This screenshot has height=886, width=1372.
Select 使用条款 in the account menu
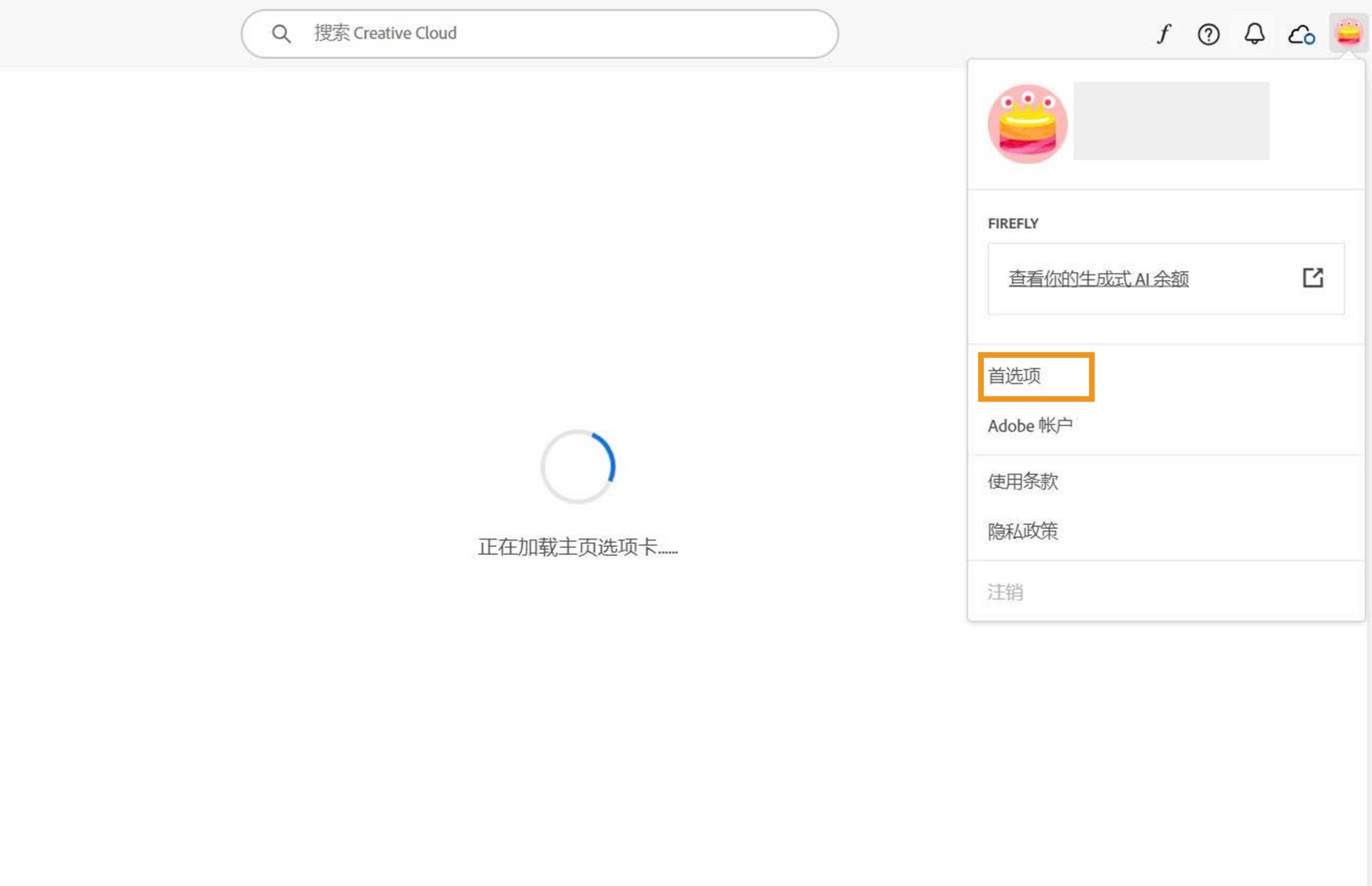1023,481
